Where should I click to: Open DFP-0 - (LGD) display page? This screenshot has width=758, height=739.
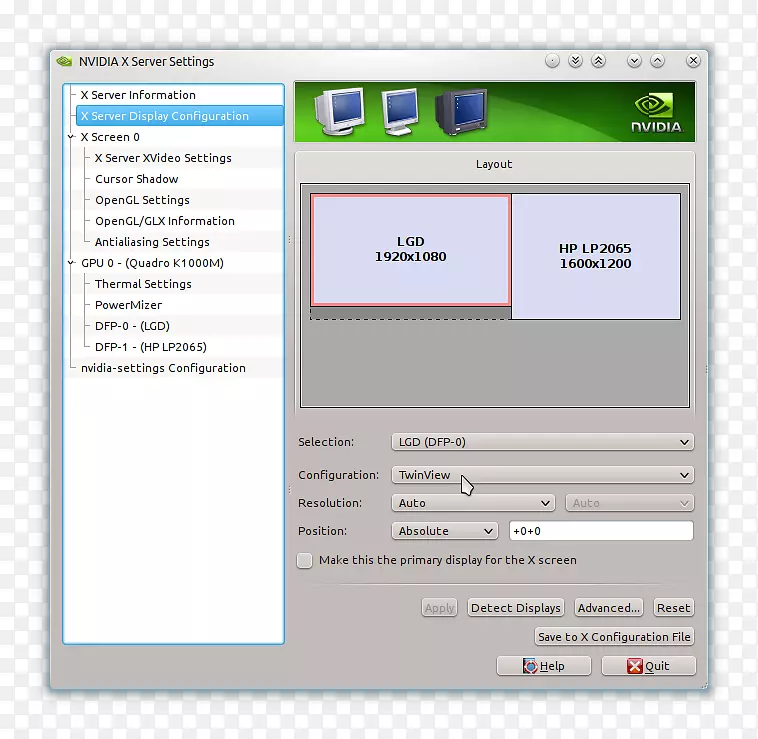click(x=132, y=326)
